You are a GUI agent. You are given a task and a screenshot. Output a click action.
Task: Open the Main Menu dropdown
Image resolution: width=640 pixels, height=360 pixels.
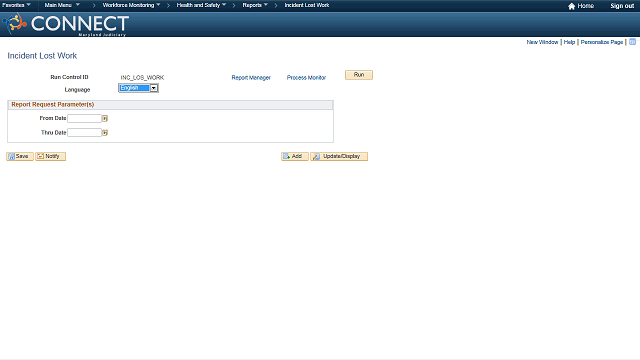pyautogui.click(x=62, y=5)
